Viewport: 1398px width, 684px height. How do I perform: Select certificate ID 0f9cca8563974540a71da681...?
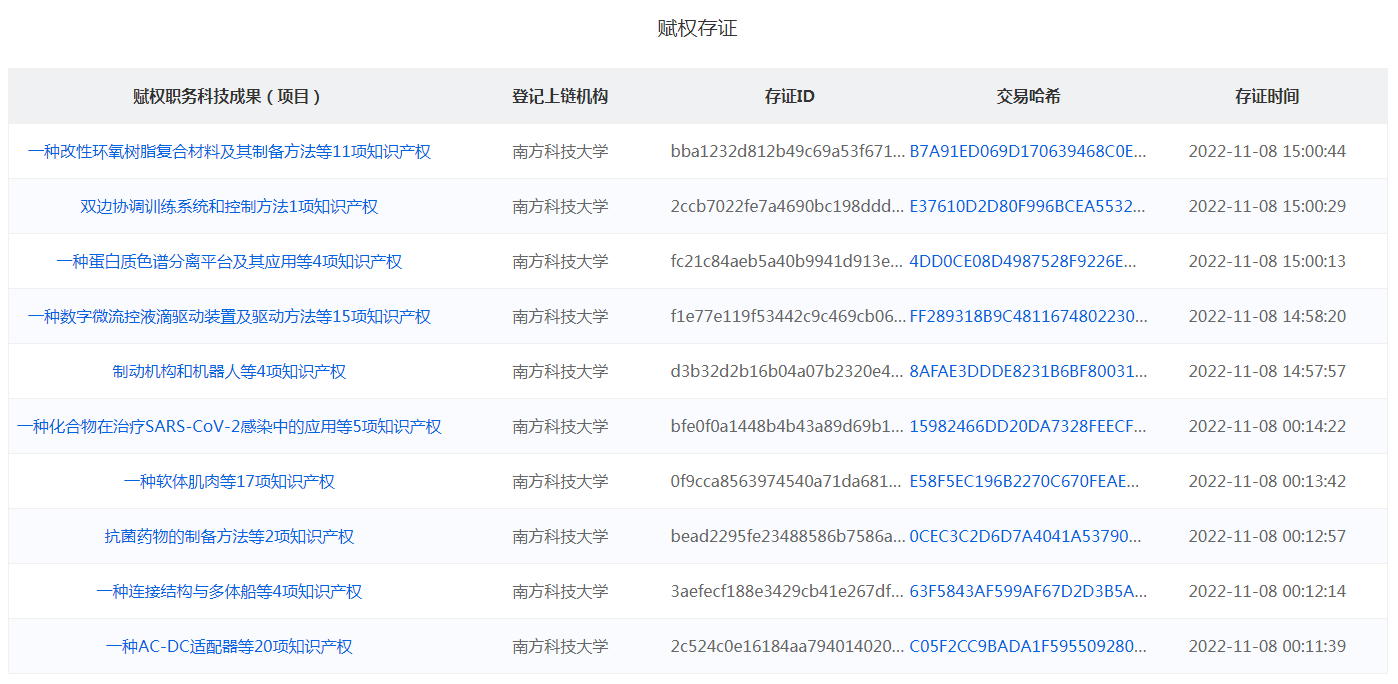coord(788,482)
